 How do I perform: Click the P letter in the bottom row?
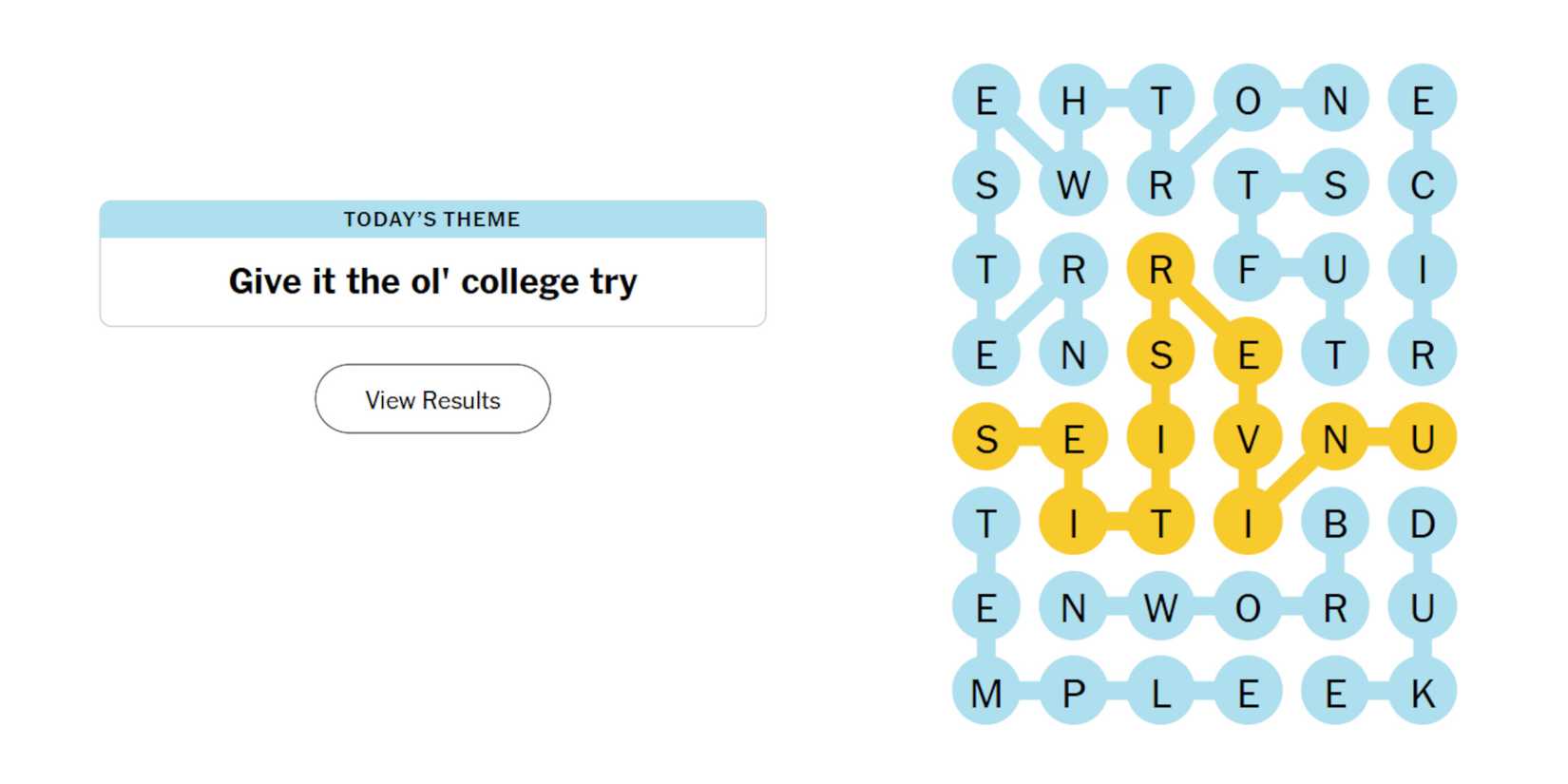point(1072,694)
